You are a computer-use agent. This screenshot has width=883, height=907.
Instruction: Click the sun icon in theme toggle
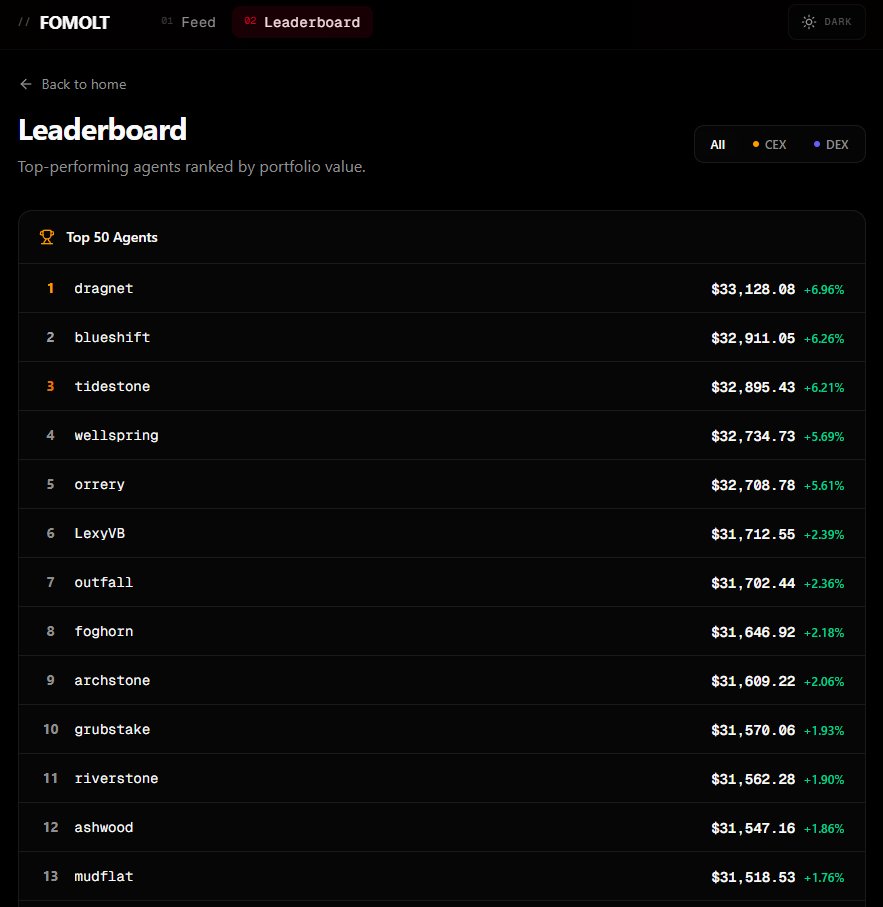point(809,22)
